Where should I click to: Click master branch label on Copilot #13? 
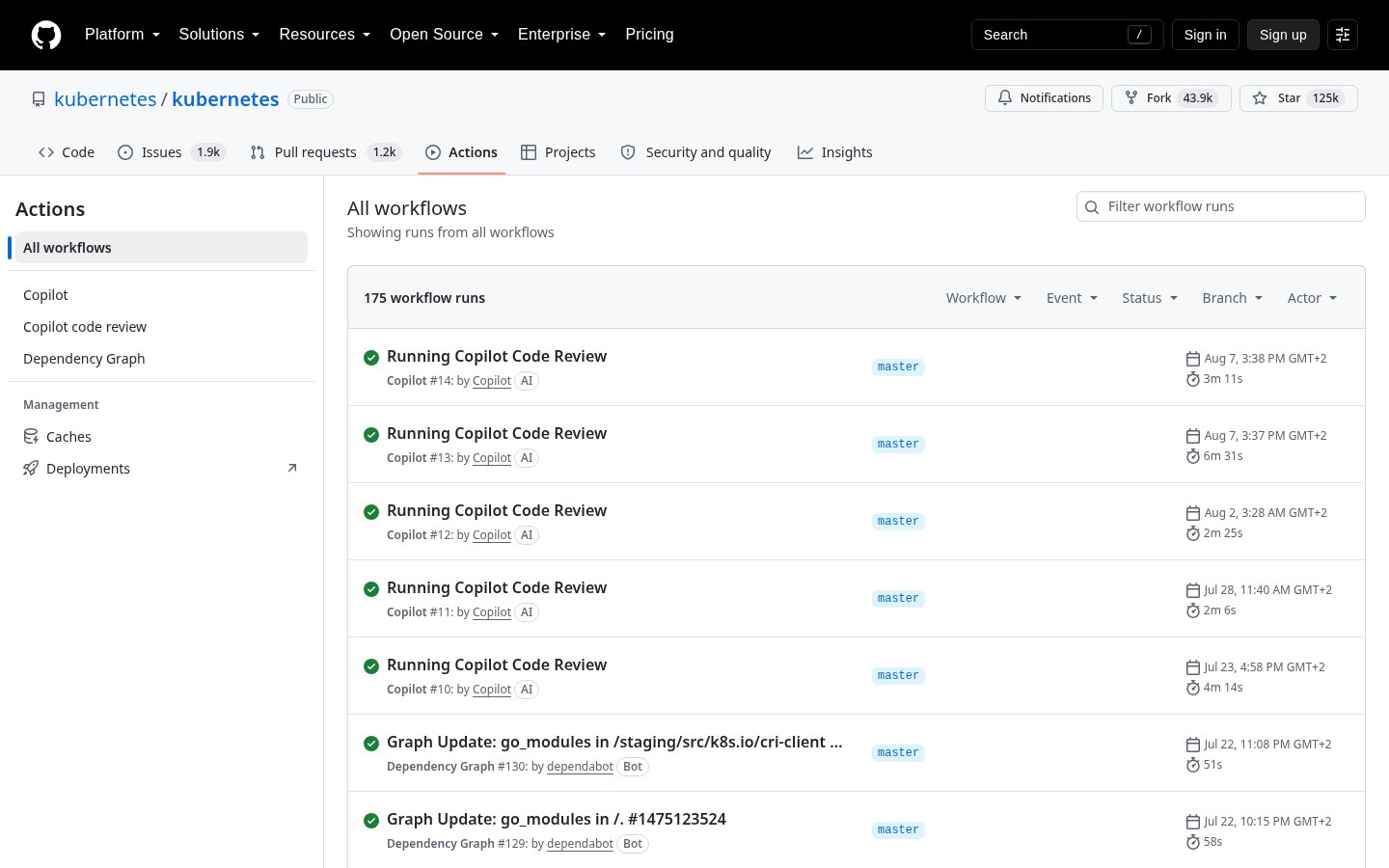(898, 444)
